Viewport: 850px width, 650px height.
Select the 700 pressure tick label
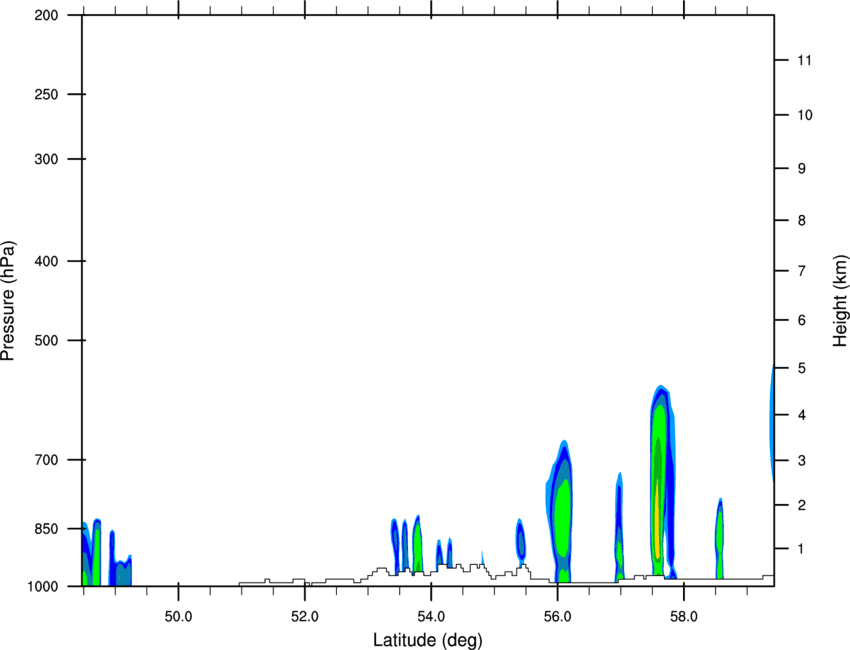coord(46,460)
